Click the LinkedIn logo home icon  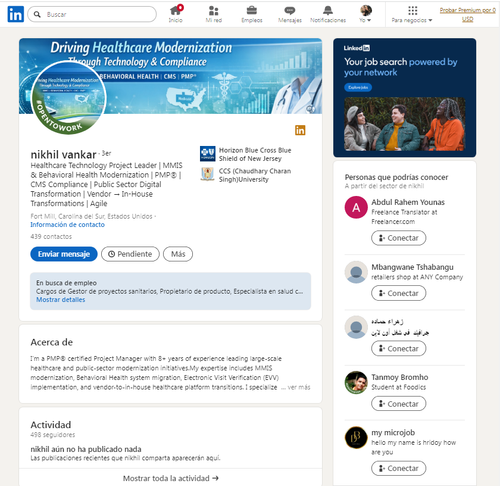(16, 14)
